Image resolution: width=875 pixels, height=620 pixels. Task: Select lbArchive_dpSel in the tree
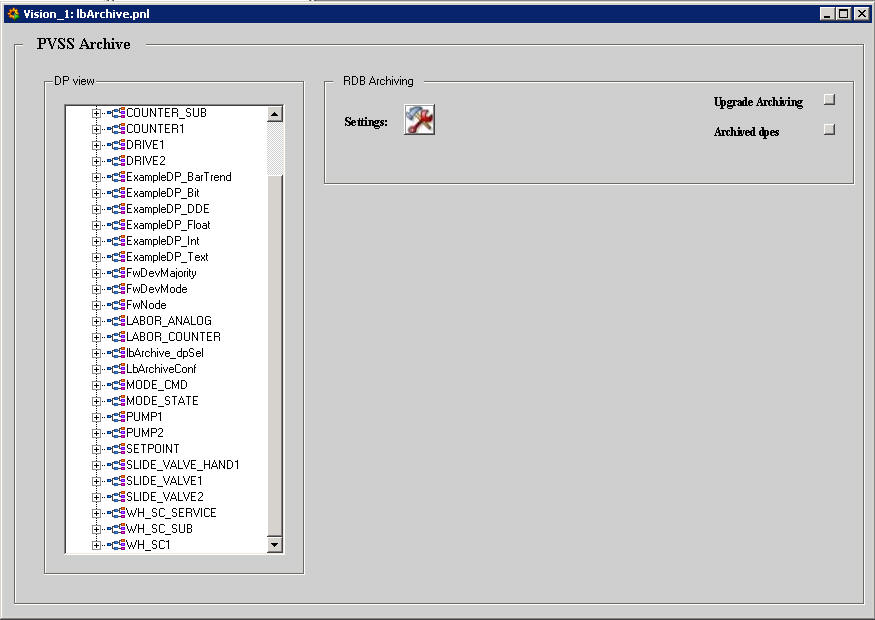(165, 353)
